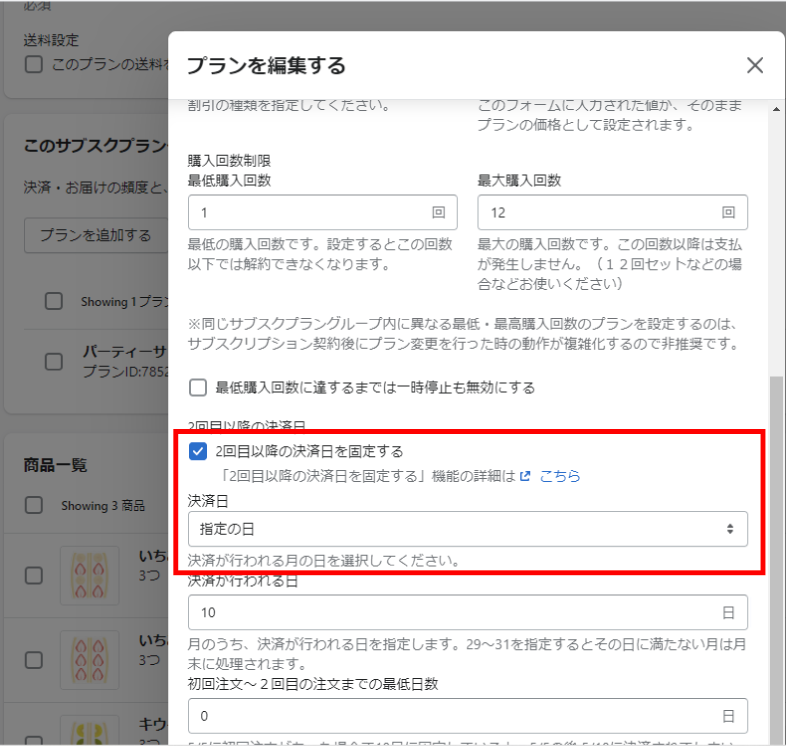Click the 商品一覧 heading in background
The width and height of the screenshot is (786, 746).
tap(55, 465)
